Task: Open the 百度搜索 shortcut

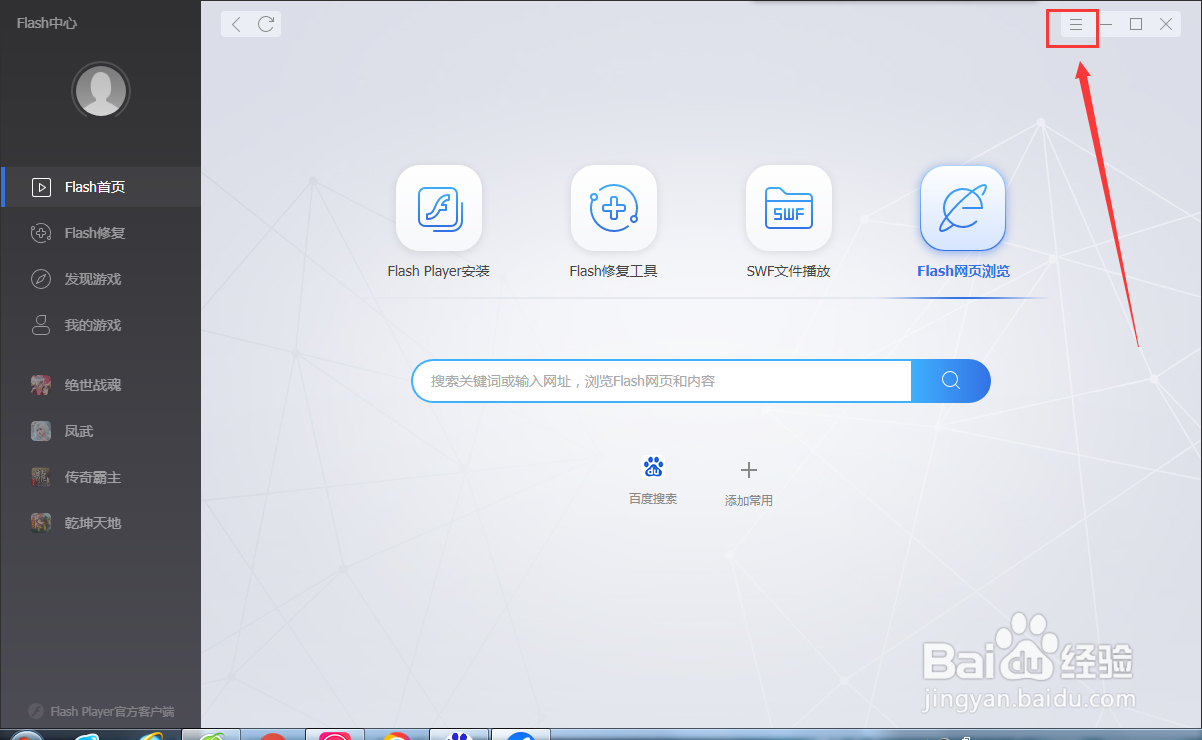Action: click(x=653, y=480)
